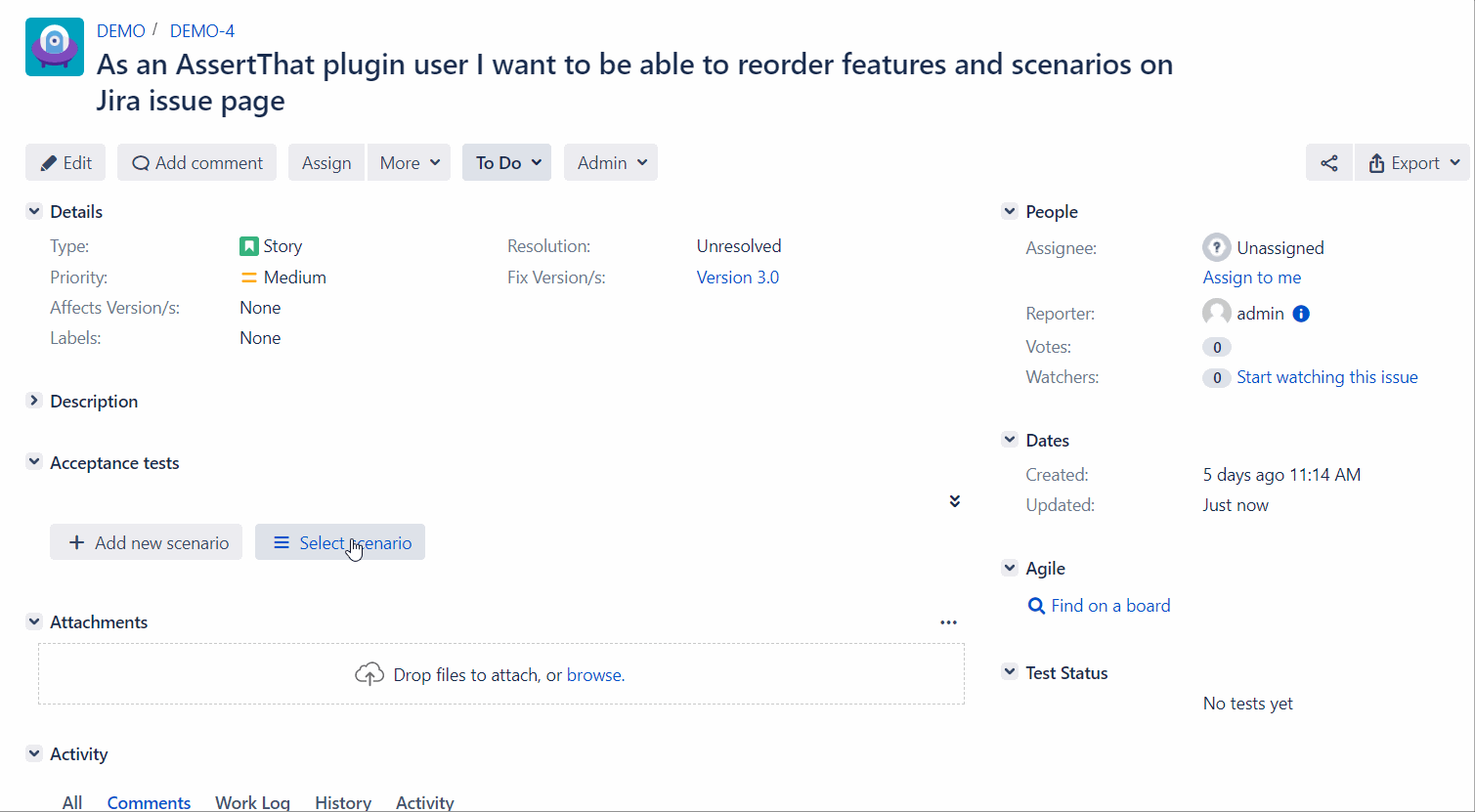Click the info icon beside admin

click(1301, 314)
